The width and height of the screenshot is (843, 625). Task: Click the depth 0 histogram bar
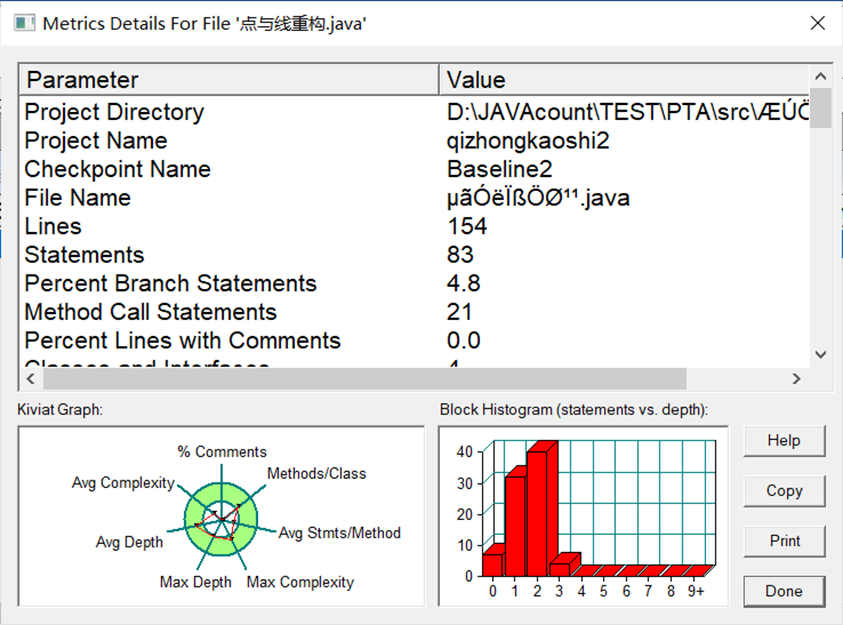493,564
